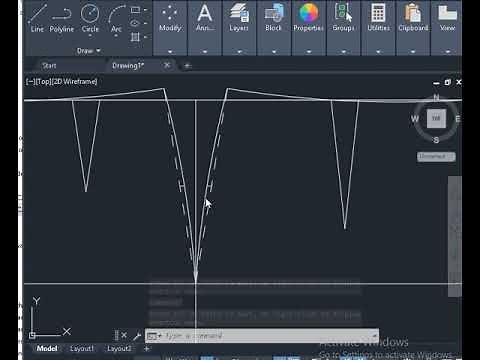Open the Ellipse tool dropdown arrow
This screenshot has width=480, height=360.
(x=145, y=23)
